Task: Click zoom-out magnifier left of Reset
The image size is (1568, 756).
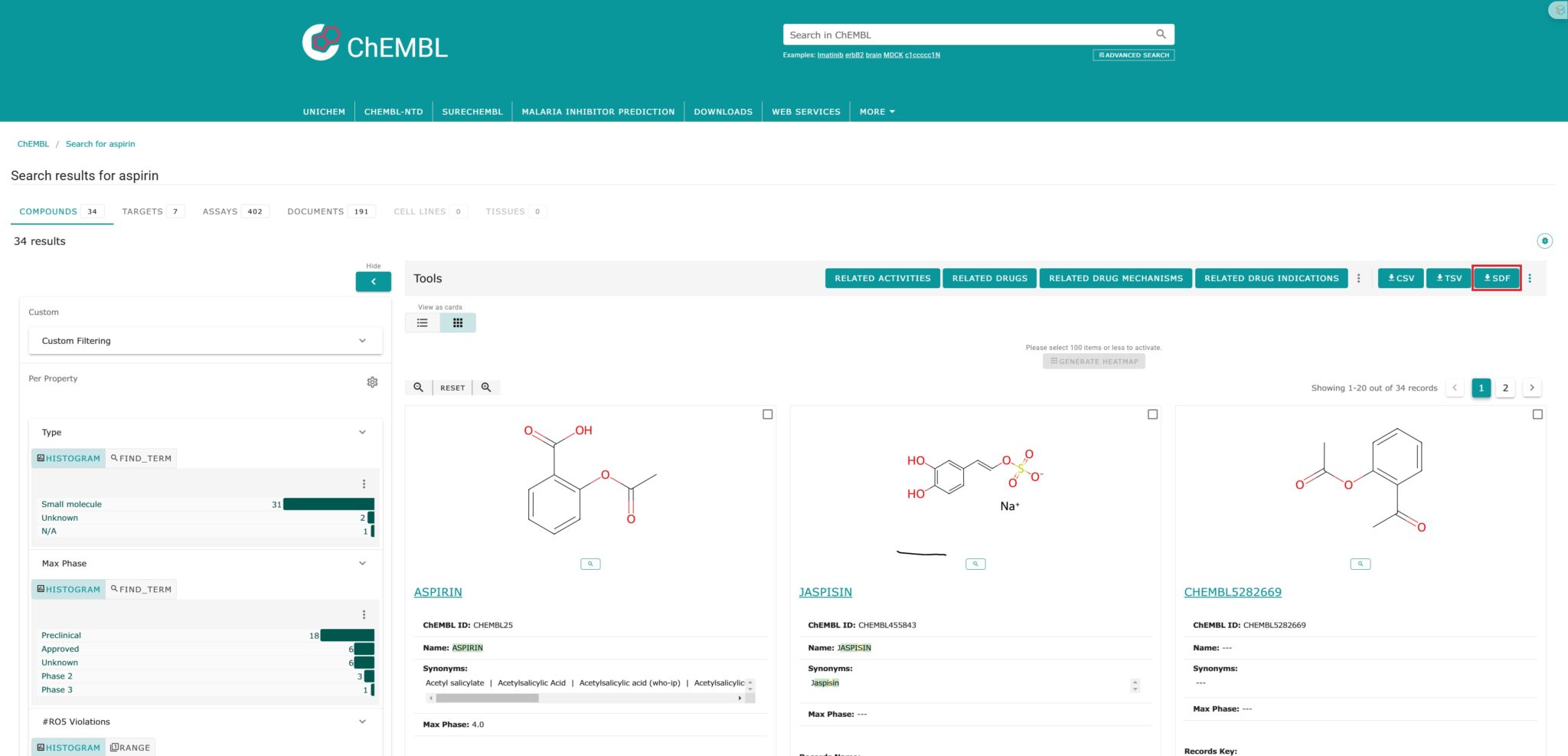Action: point(418,388)
